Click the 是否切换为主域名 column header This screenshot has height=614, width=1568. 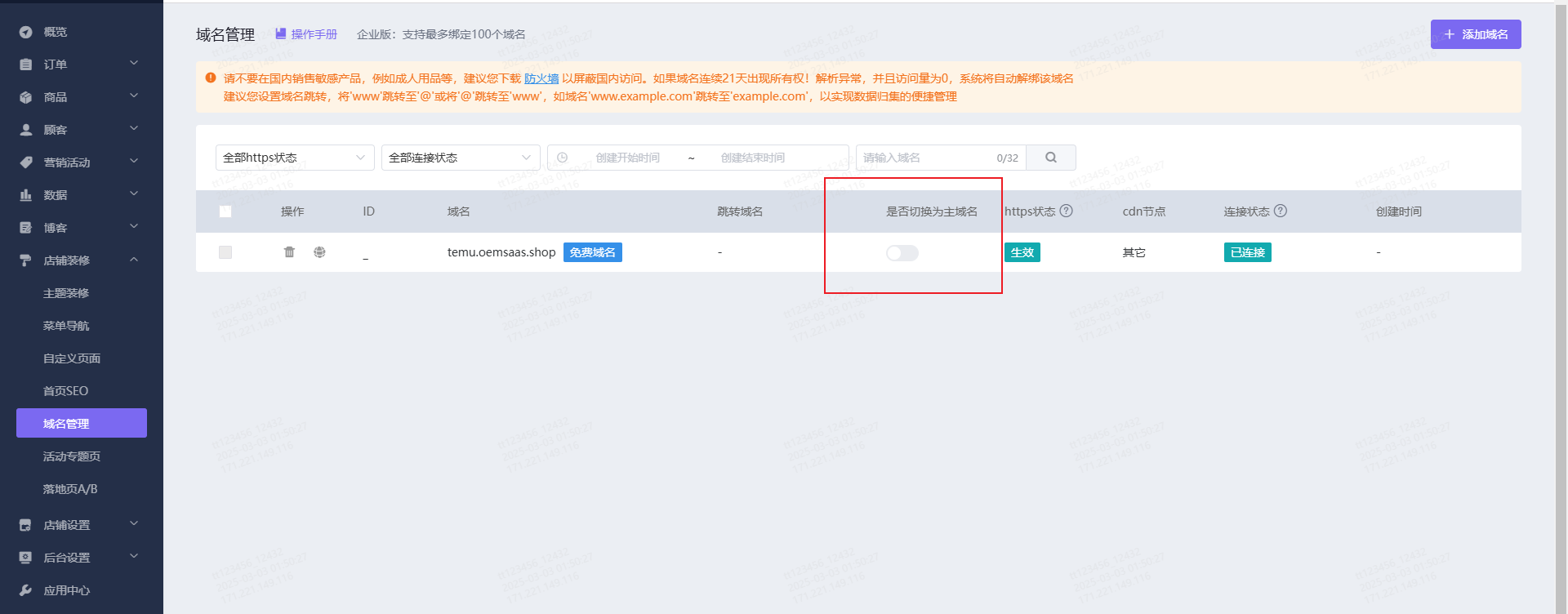(932, 211)
